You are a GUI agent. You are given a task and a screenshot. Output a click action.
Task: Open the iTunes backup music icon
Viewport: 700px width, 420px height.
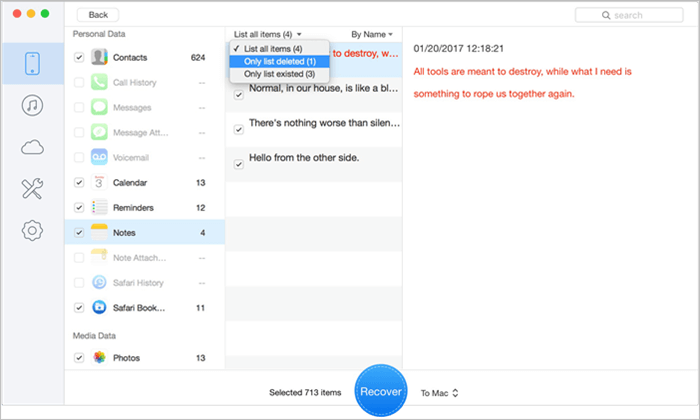[32, 105]
